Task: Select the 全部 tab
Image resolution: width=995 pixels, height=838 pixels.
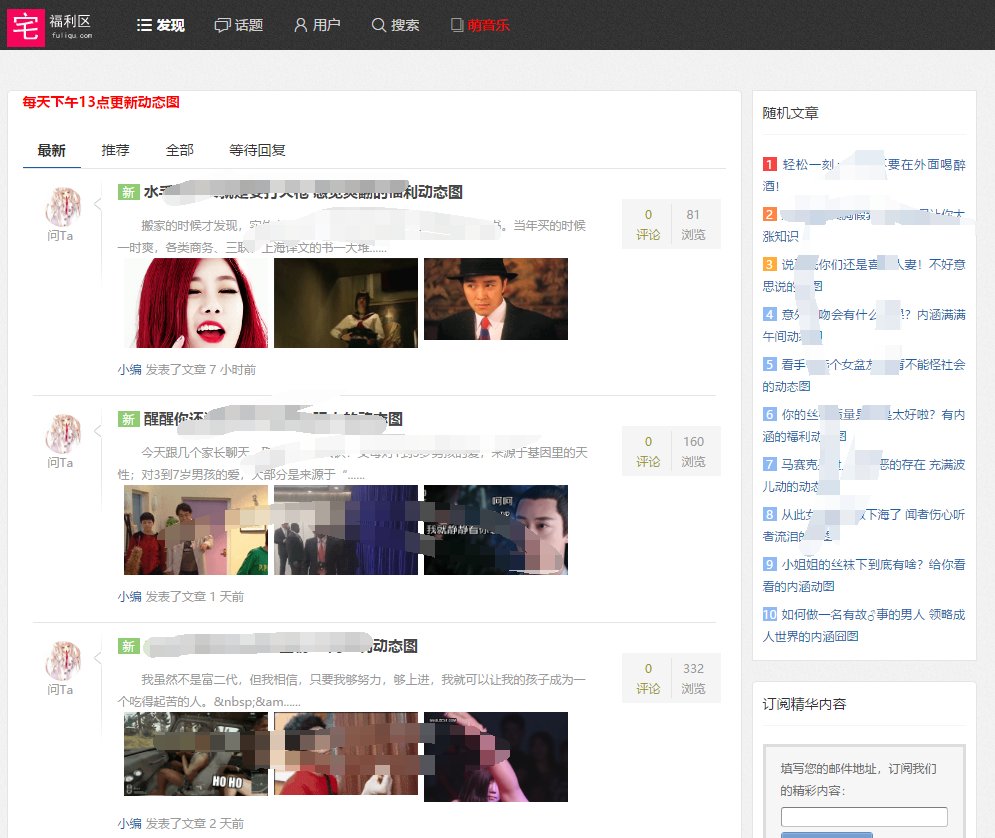Action: pos(180,151)
